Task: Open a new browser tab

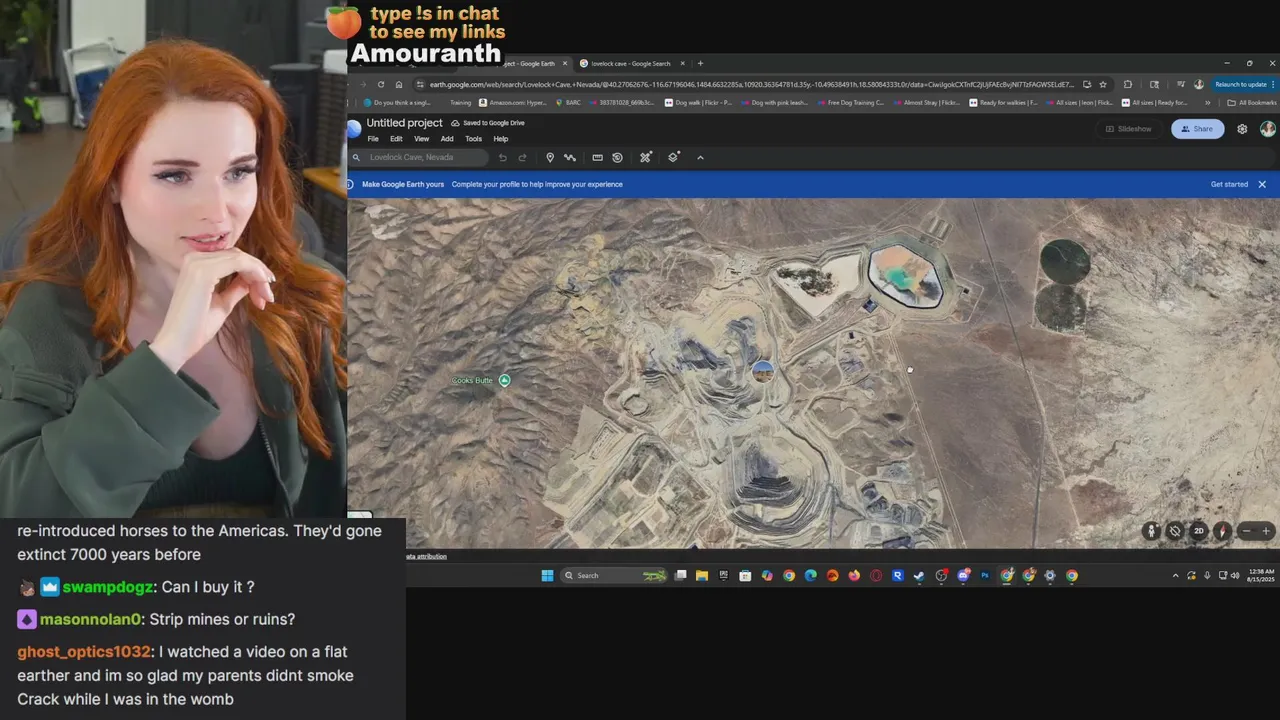Action: pyautogui.click(x=700, y=63)
